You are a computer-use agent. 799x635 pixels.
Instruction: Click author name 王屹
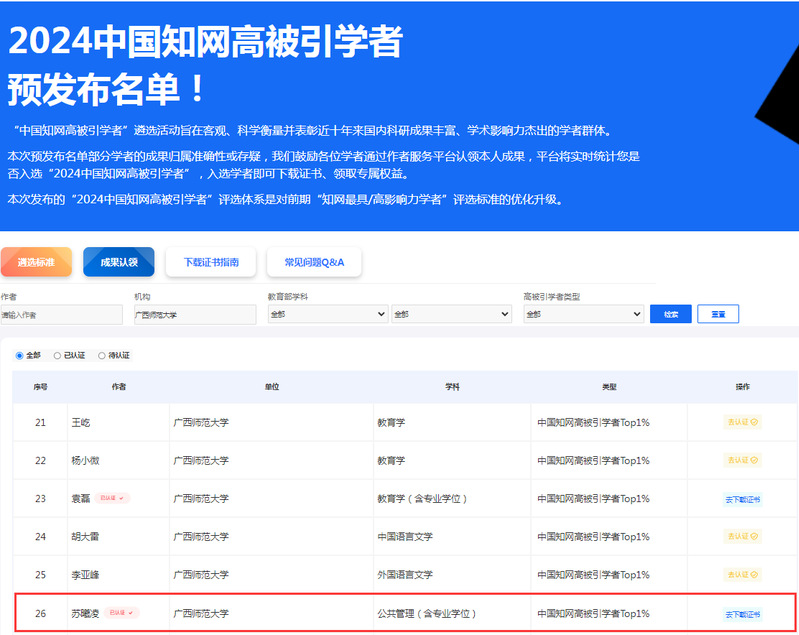click(81, 422)
